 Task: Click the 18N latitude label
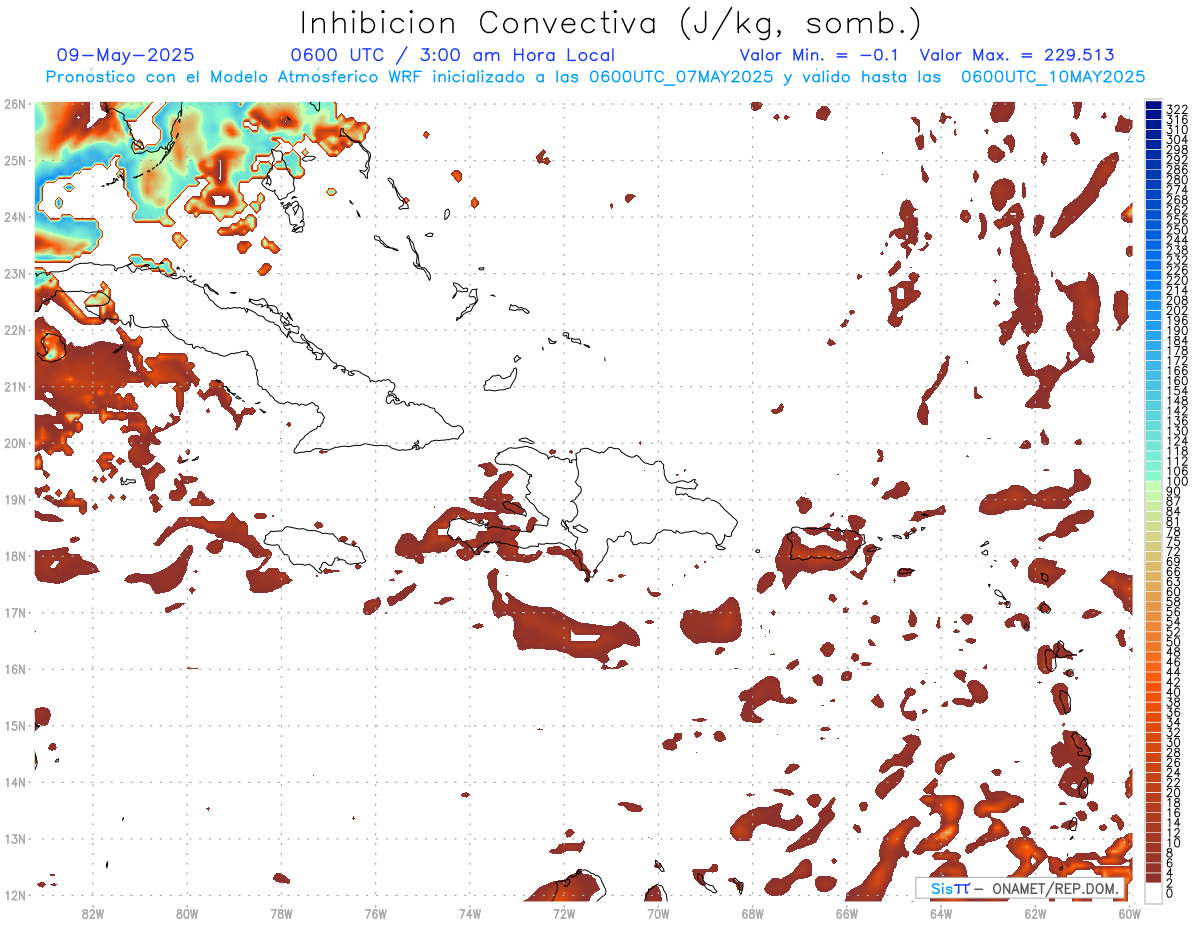click(x=15, y=555)
